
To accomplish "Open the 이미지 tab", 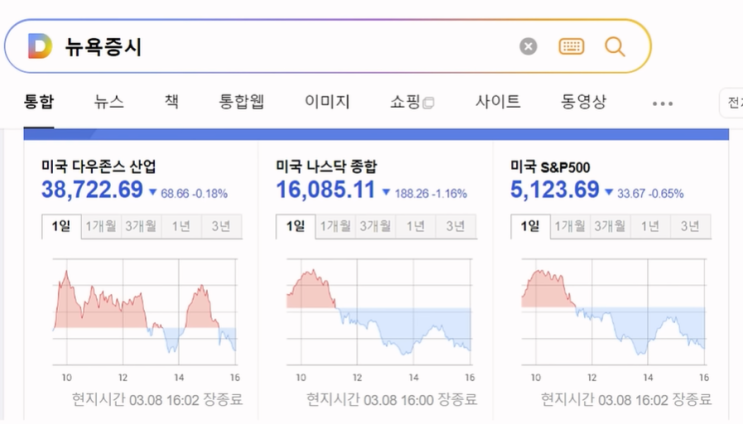I will tap(327, 101).
